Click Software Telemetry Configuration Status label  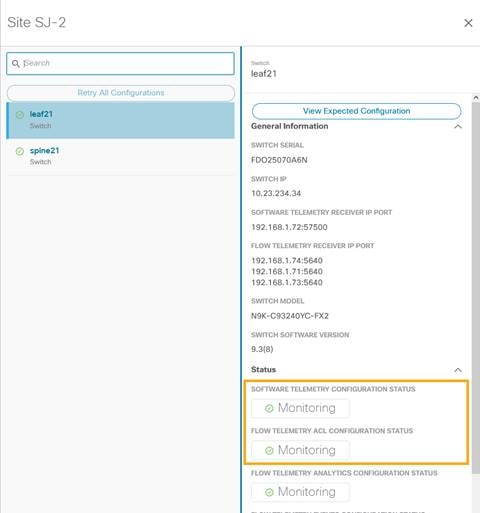[x=333, y=389]
